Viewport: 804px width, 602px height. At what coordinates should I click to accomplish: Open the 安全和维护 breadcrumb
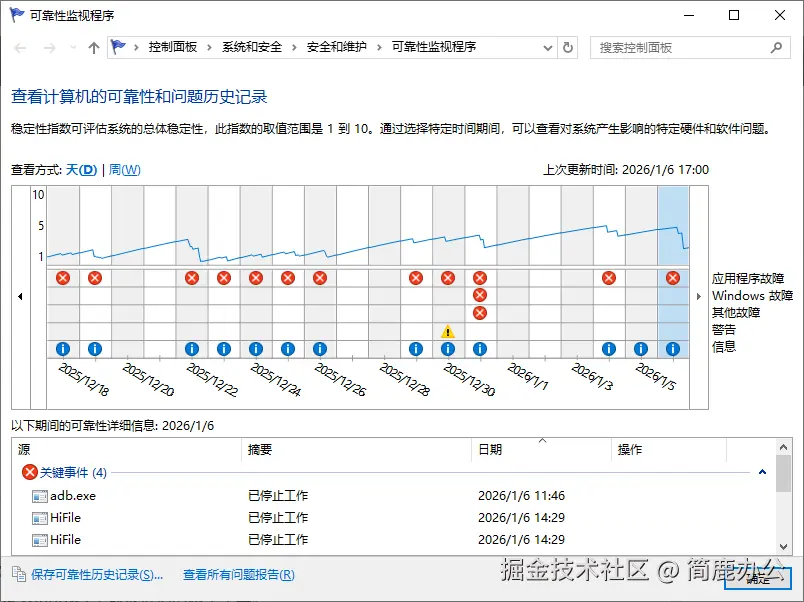point(336,47)
